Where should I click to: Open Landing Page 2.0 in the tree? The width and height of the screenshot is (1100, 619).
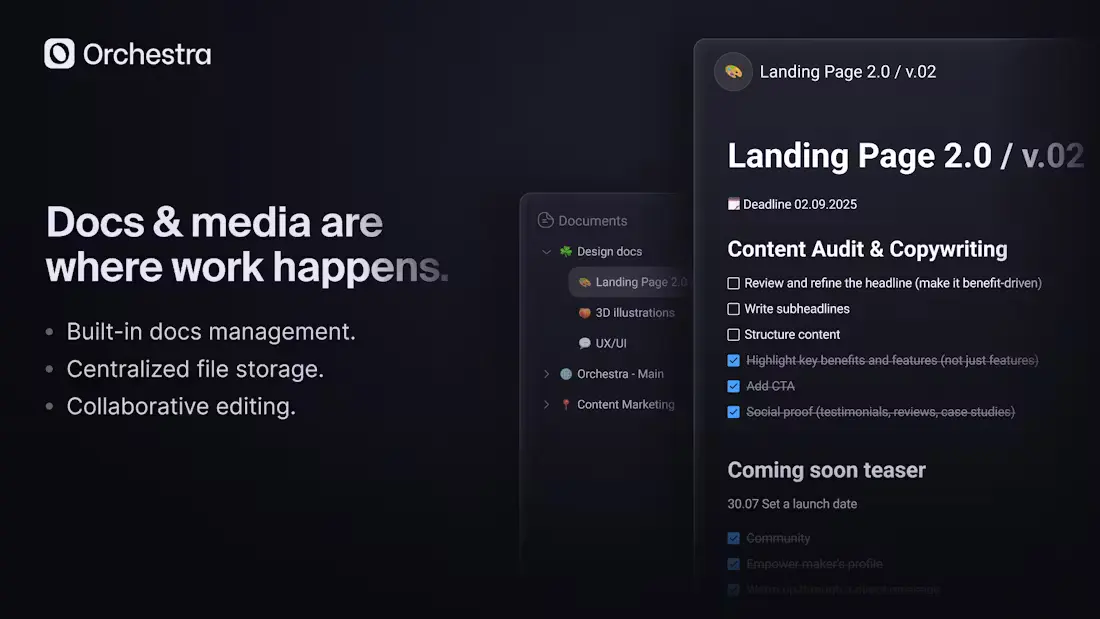pos(640,283)
